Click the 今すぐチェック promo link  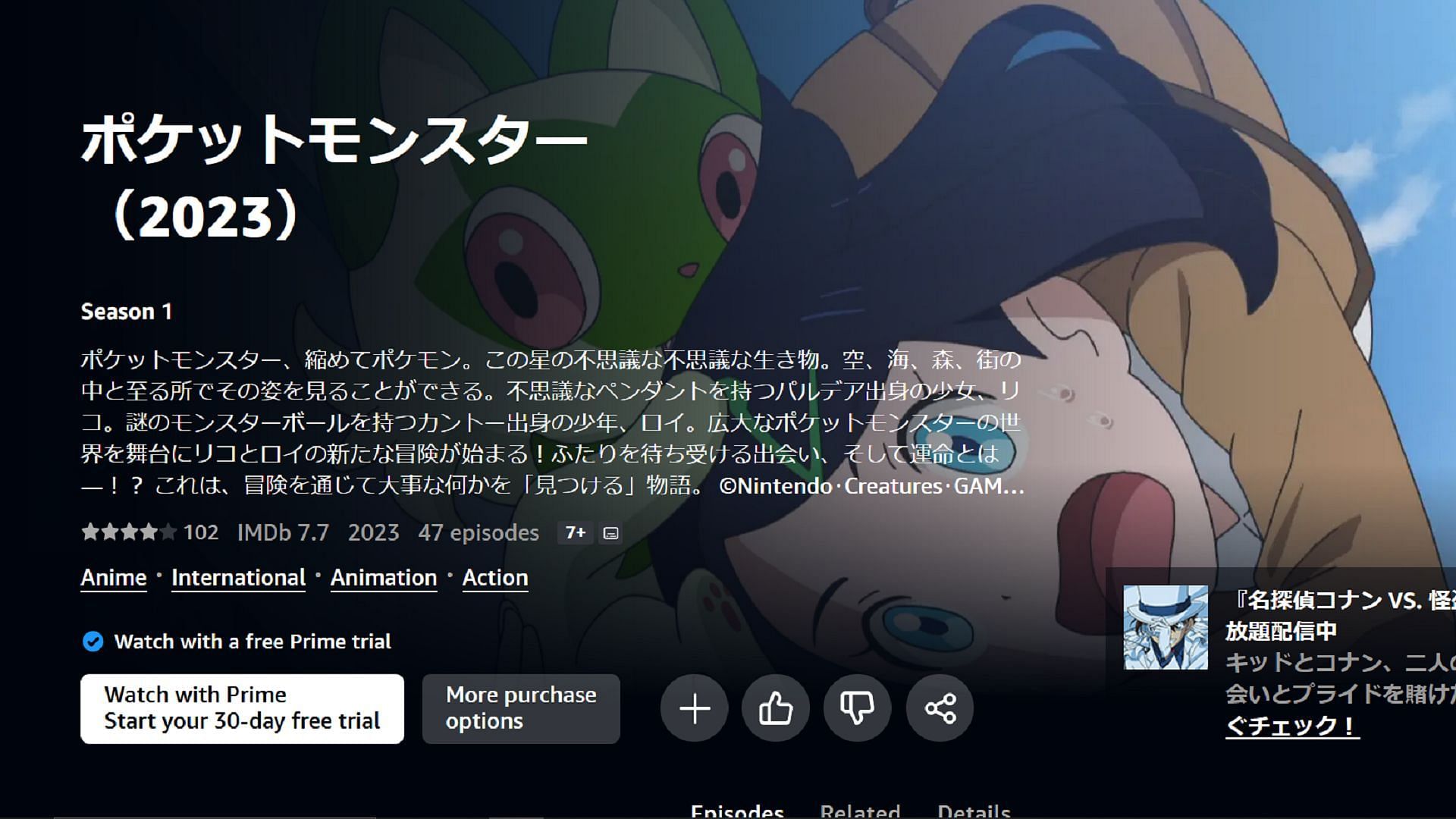point(1291,726)
